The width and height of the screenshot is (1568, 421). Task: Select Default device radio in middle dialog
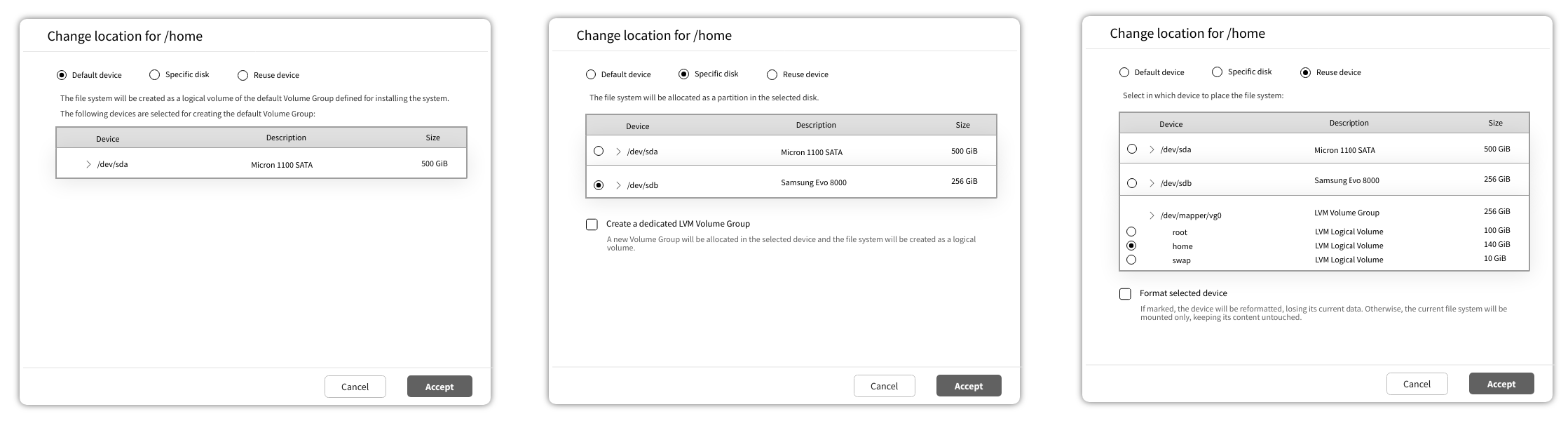tap(591, 74)
